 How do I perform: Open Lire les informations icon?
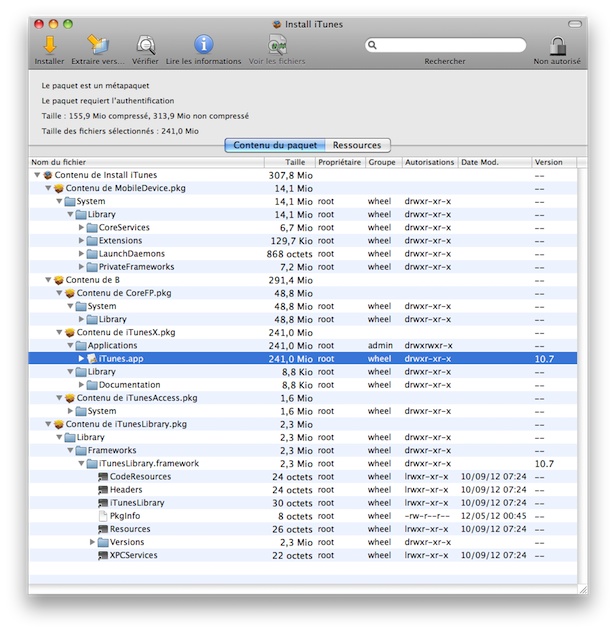pyautogui.click(x=203, y=45)
